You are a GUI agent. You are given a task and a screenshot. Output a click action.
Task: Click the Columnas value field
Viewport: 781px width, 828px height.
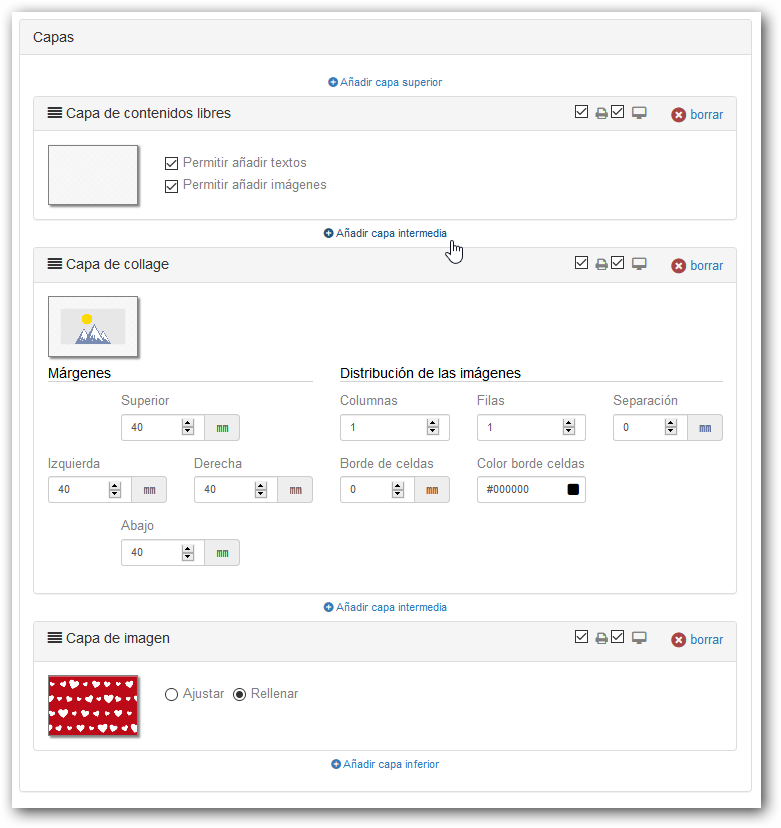(x=394, y=427)
